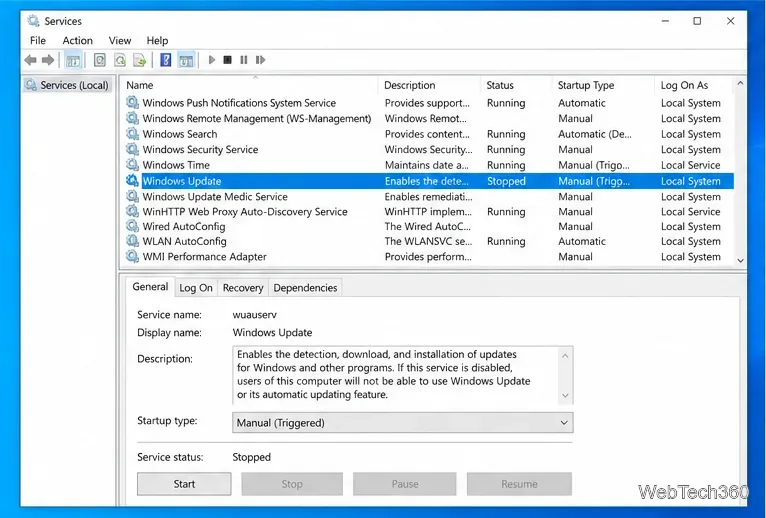
Task: Open the View menu
Action: 120,41
